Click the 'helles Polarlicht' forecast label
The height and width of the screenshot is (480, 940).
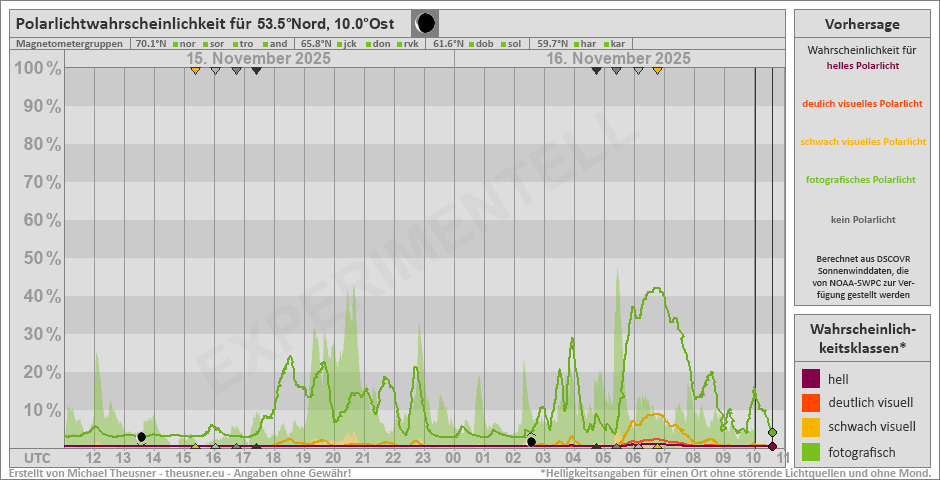point(862,65)
